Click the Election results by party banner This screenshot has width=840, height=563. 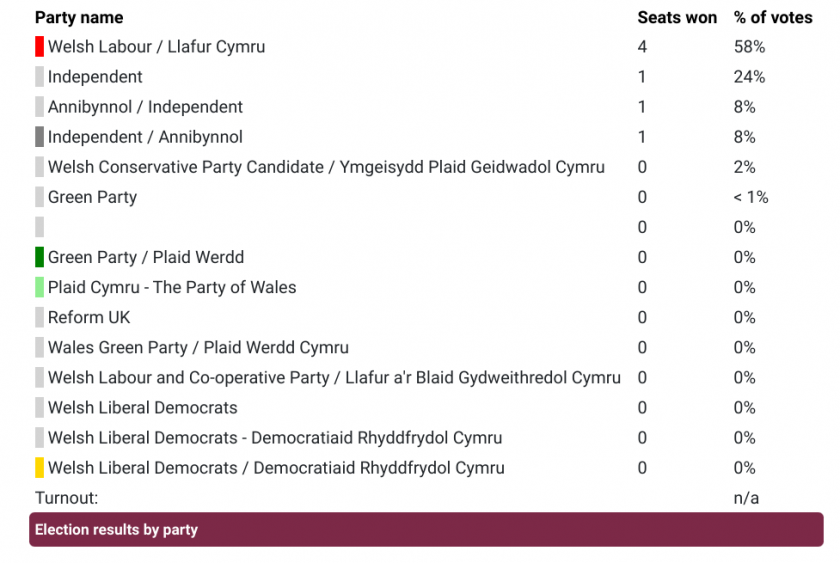[x=426, y=529]
